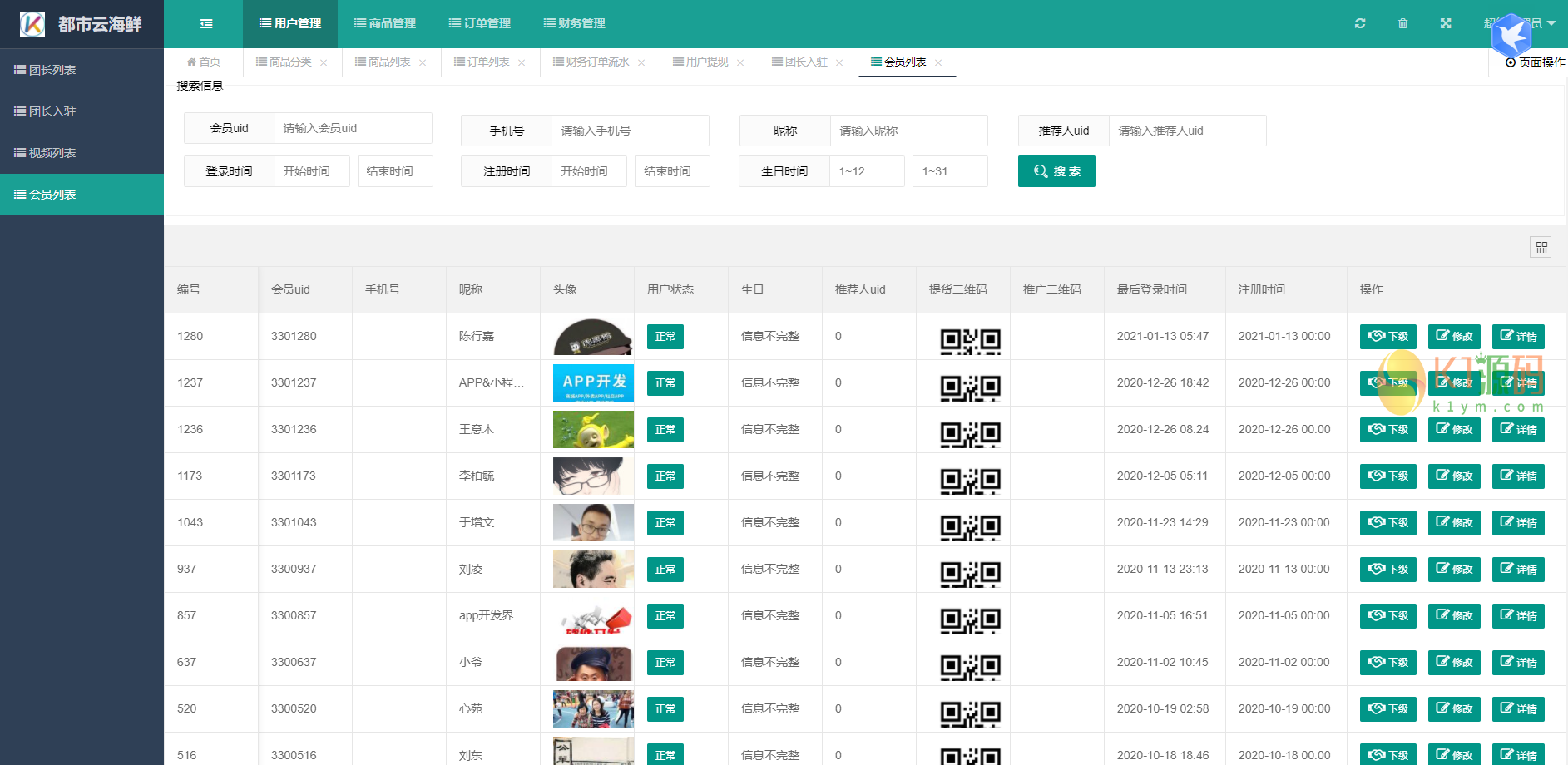Close the 订单列表 tab

point(522,63)
